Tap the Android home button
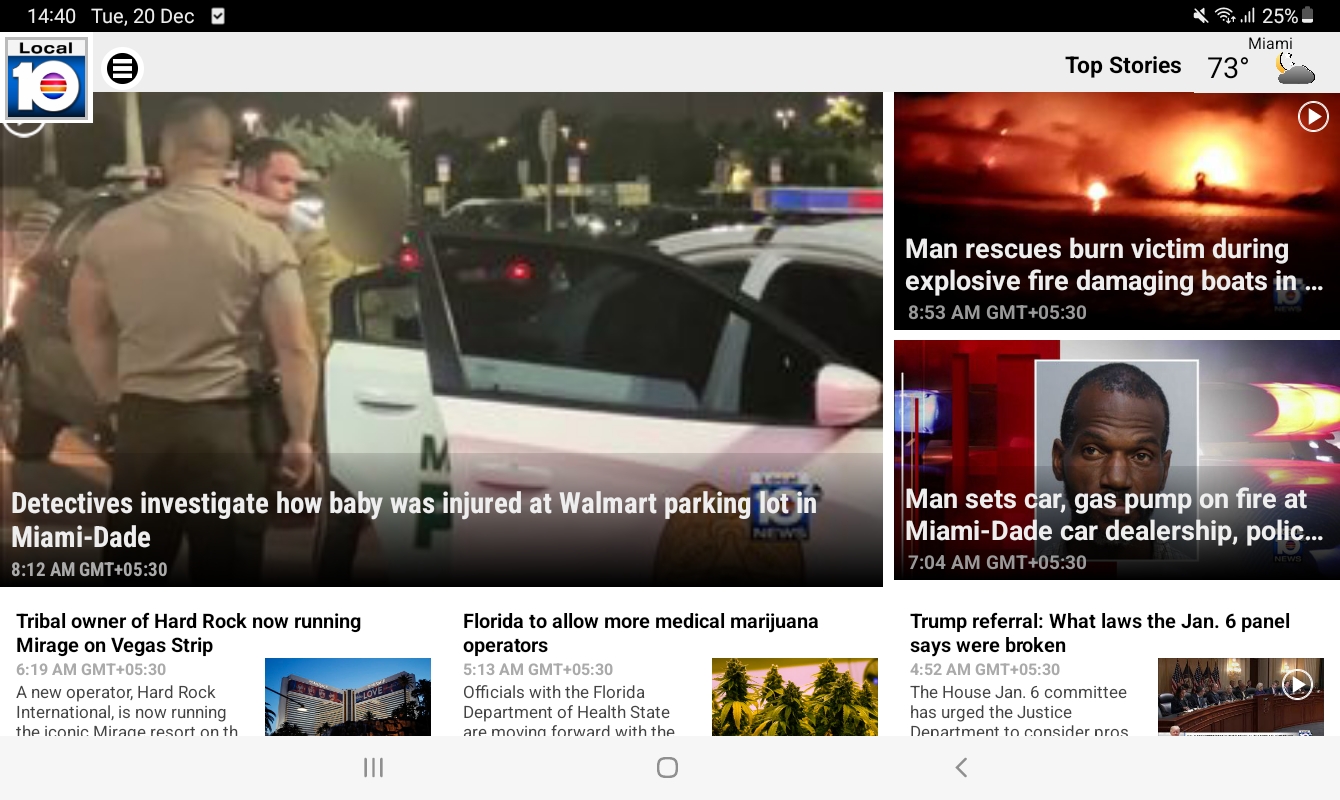Screen dimensions: 1340x800 [x=667, y=767]
